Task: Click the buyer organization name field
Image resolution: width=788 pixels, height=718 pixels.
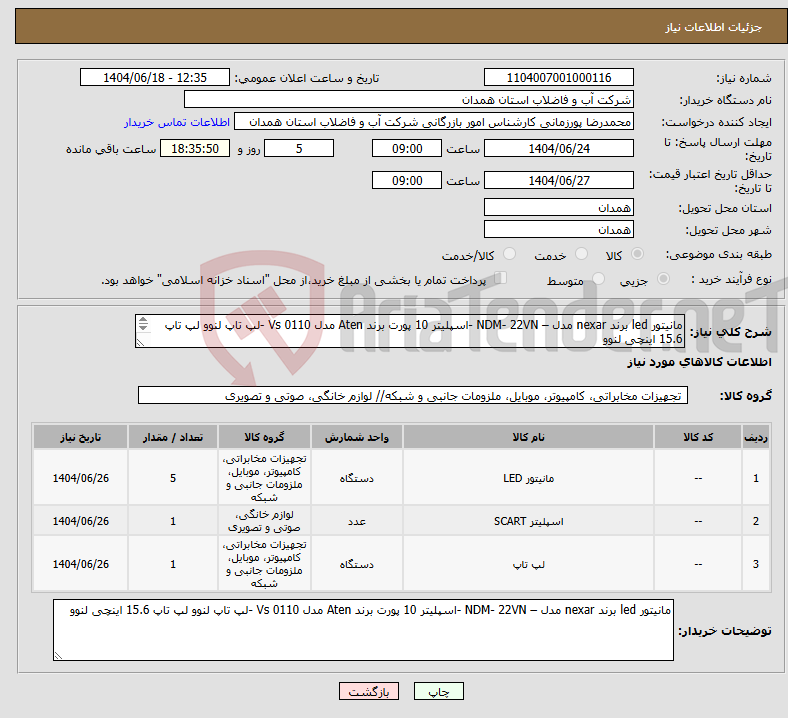Action: pyautogui.click(x=409, y=99)
